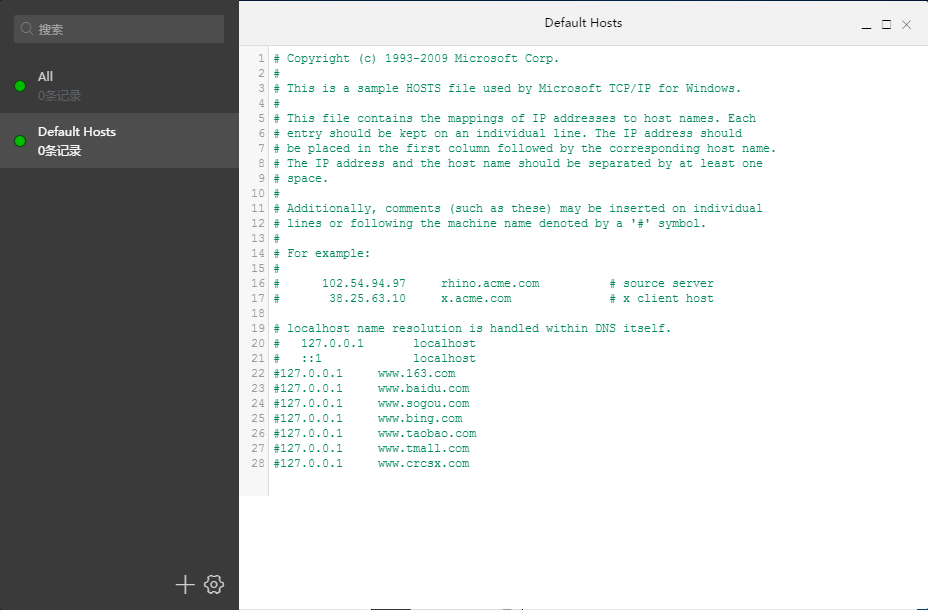Screen dimensions: 928x610
Task: Place cursor on www.sogou.com line
Action: (372, 404)
